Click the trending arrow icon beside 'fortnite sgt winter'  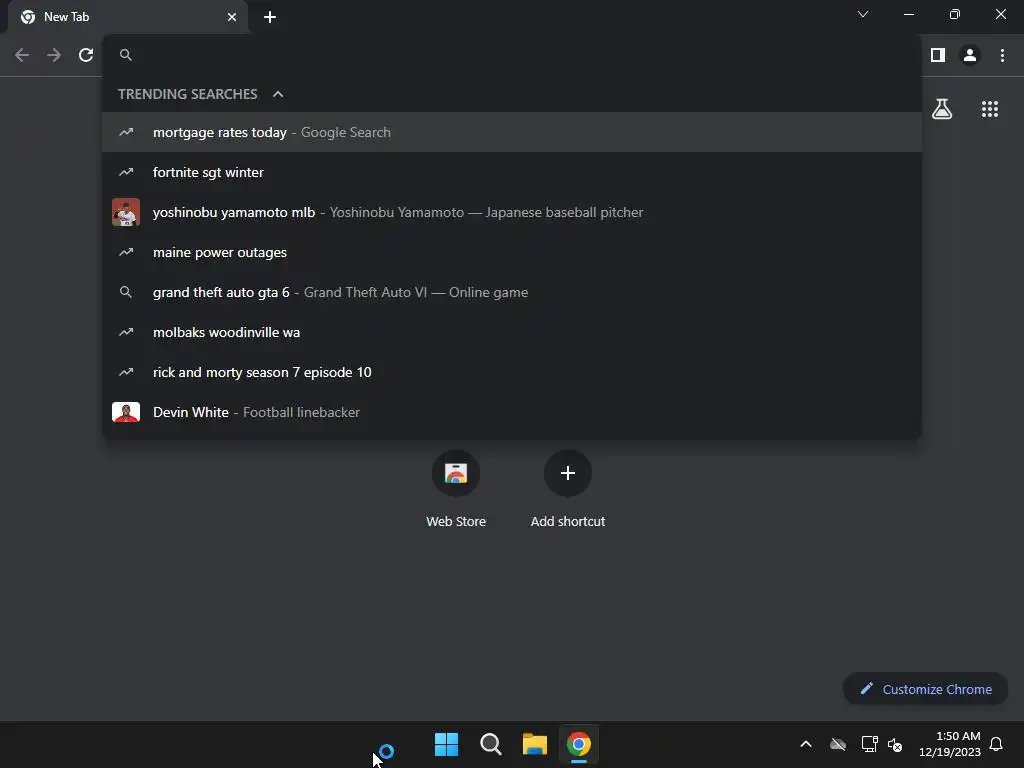(x=126, y=172)
